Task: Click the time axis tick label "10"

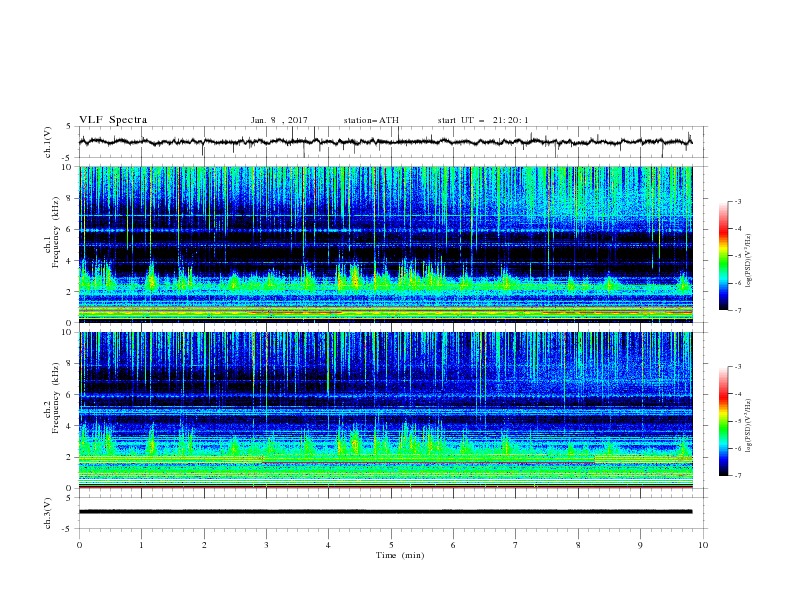Action: coord(703,545)
